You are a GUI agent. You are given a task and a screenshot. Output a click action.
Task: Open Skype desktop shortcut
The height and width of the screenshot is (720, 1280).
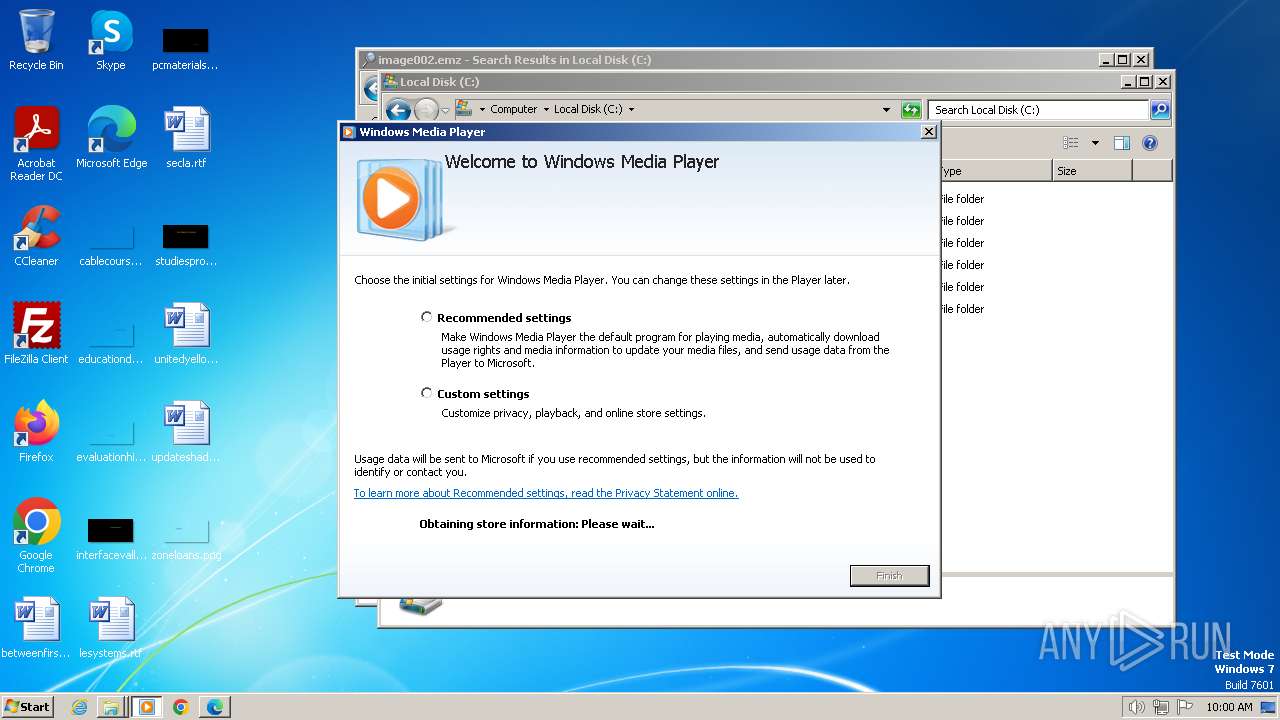tap(110, 41)
